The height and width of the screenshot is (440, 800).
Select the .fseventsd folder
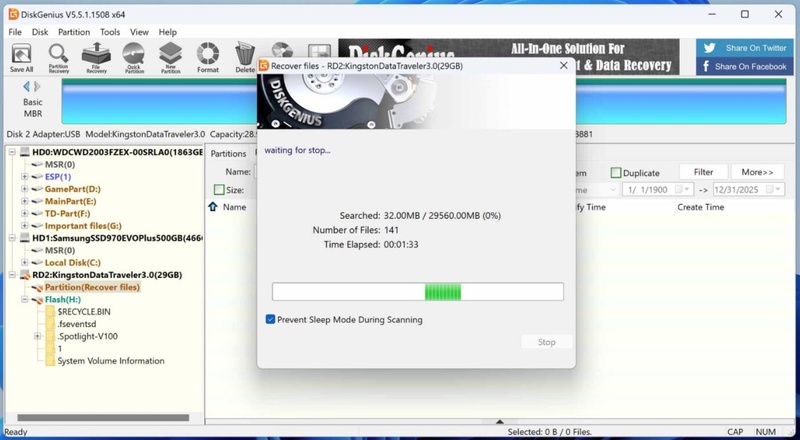[77, 324]
